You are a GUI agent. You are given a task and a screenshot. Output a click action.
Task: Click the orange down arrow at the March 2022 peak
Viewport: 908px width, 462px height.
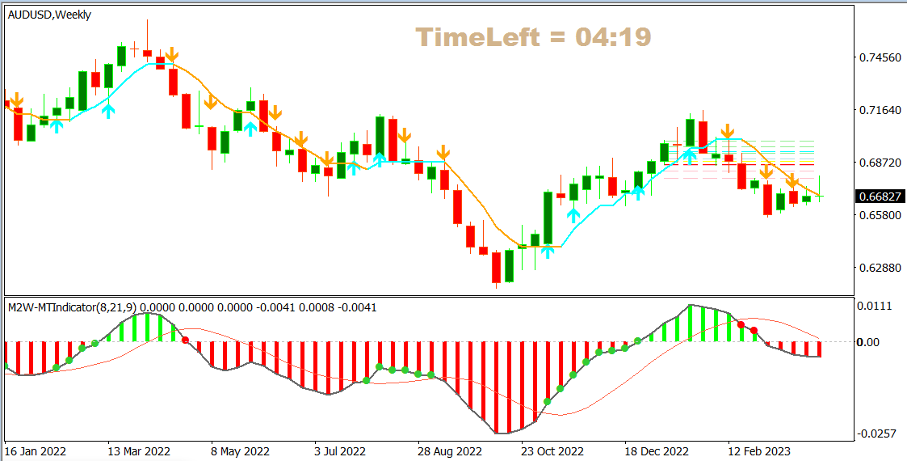coord(172,54)
